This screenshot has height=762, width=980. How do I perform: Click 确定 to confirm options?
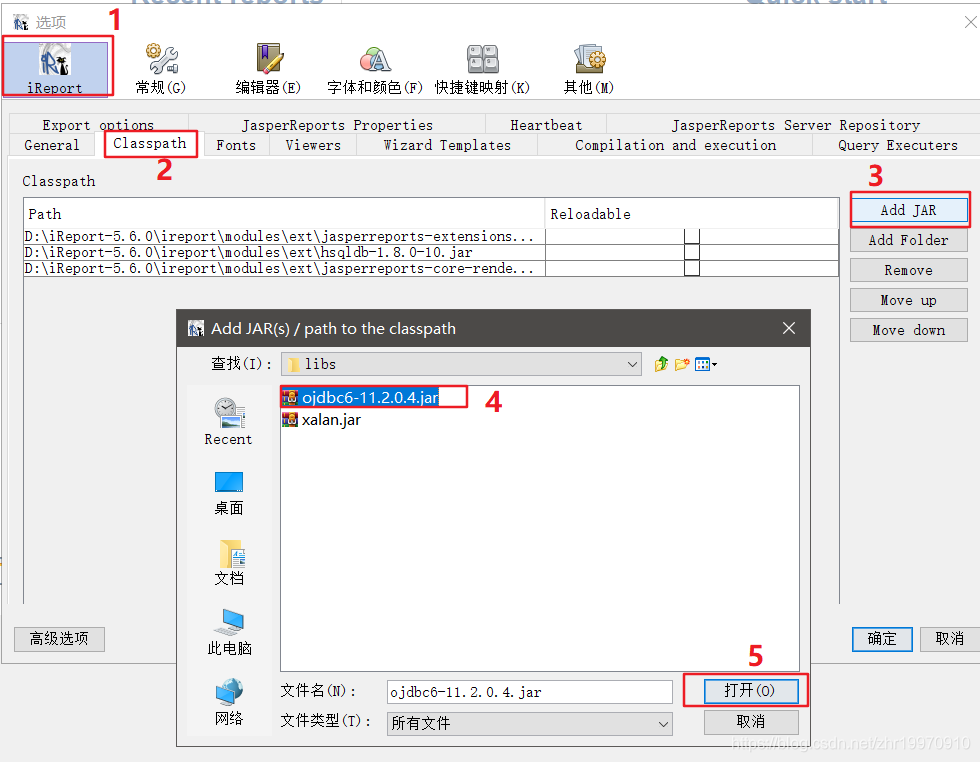click(x=882, y=639)
